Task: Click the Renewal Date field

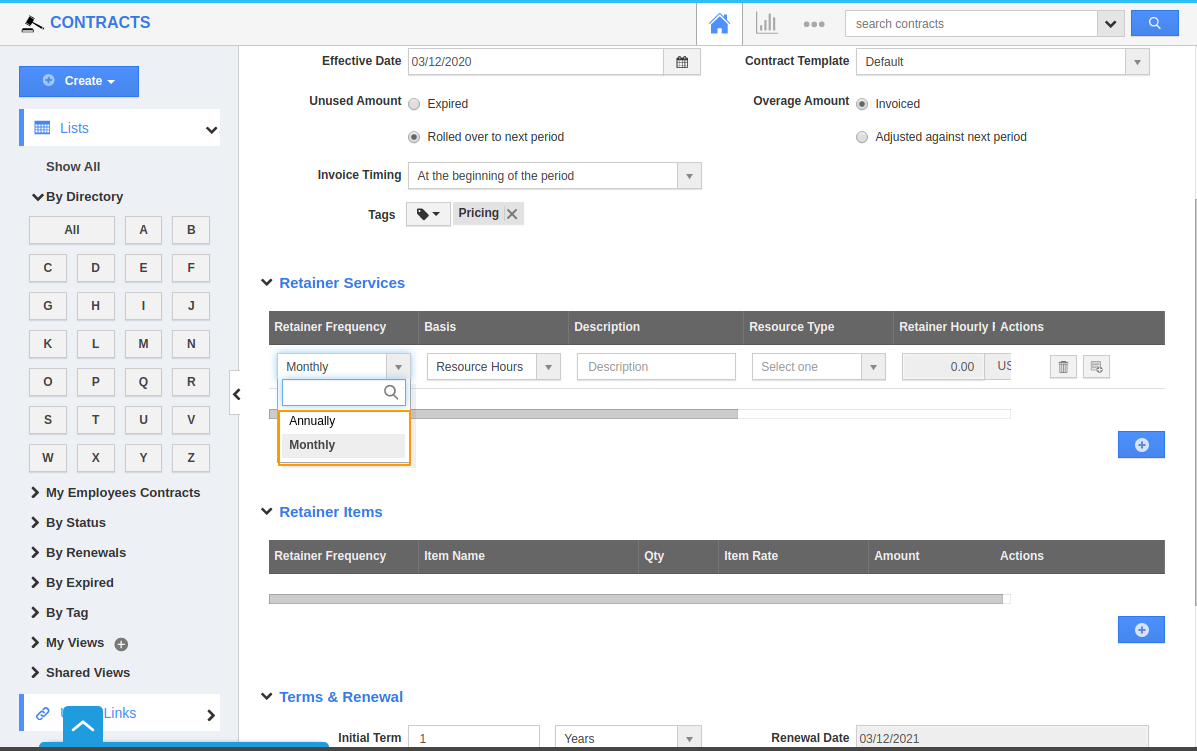Action: (1002, 738)
